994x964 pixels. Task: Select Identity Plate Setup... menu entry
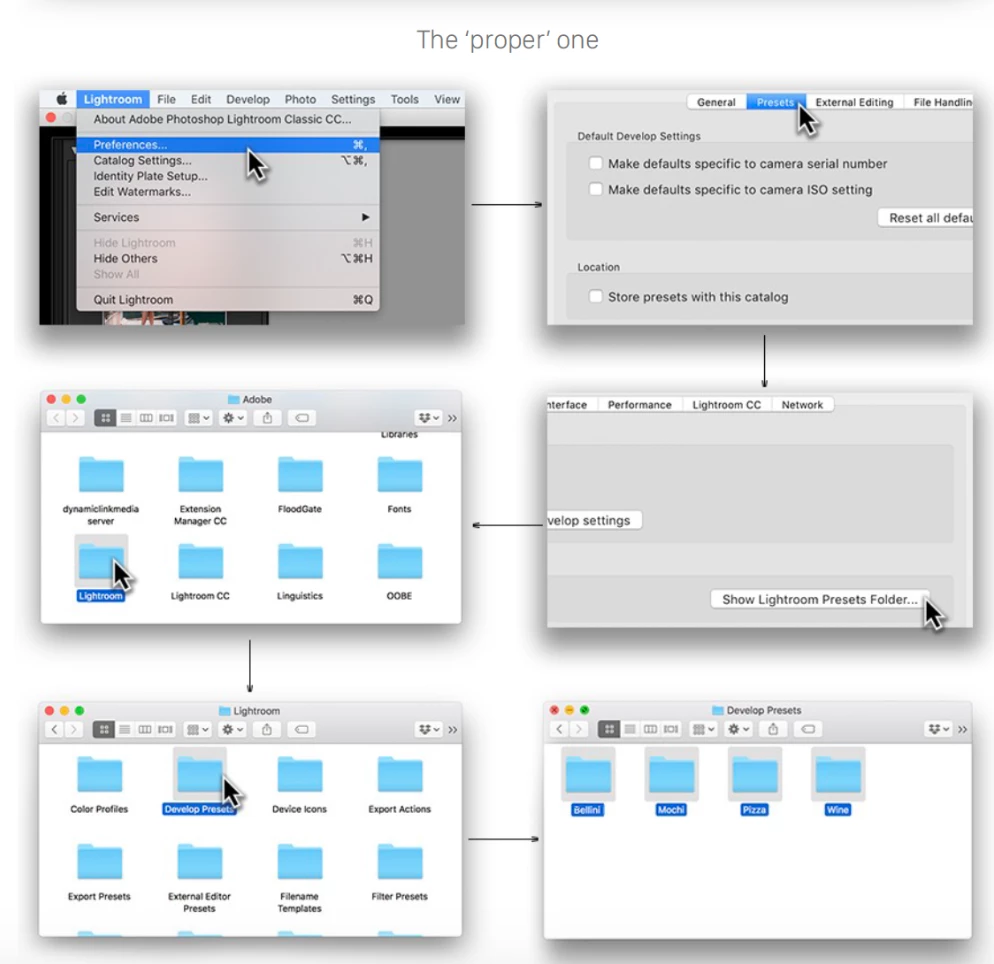coord(228,176)
